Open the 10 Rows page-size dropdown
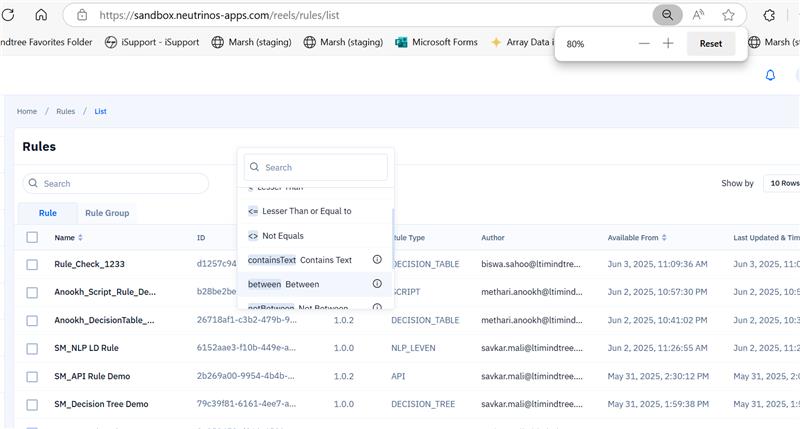This screenshot has width=800, height=429. pos(783,183)
